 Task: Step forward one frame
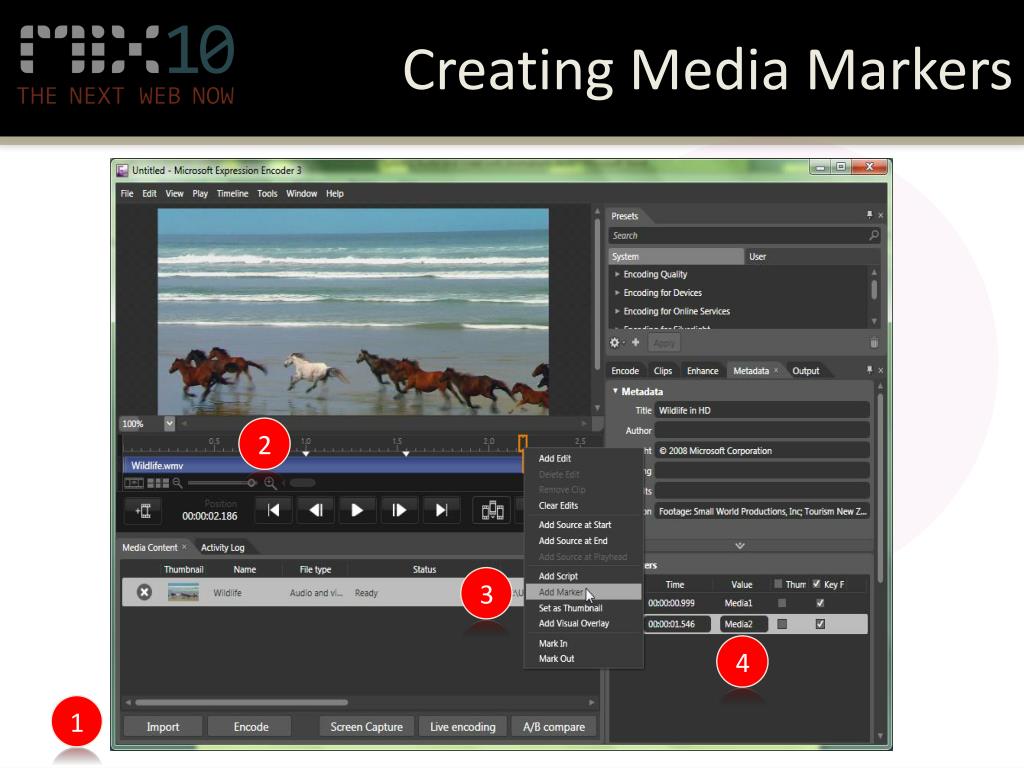pyautogui.click(x=399, y=510)
